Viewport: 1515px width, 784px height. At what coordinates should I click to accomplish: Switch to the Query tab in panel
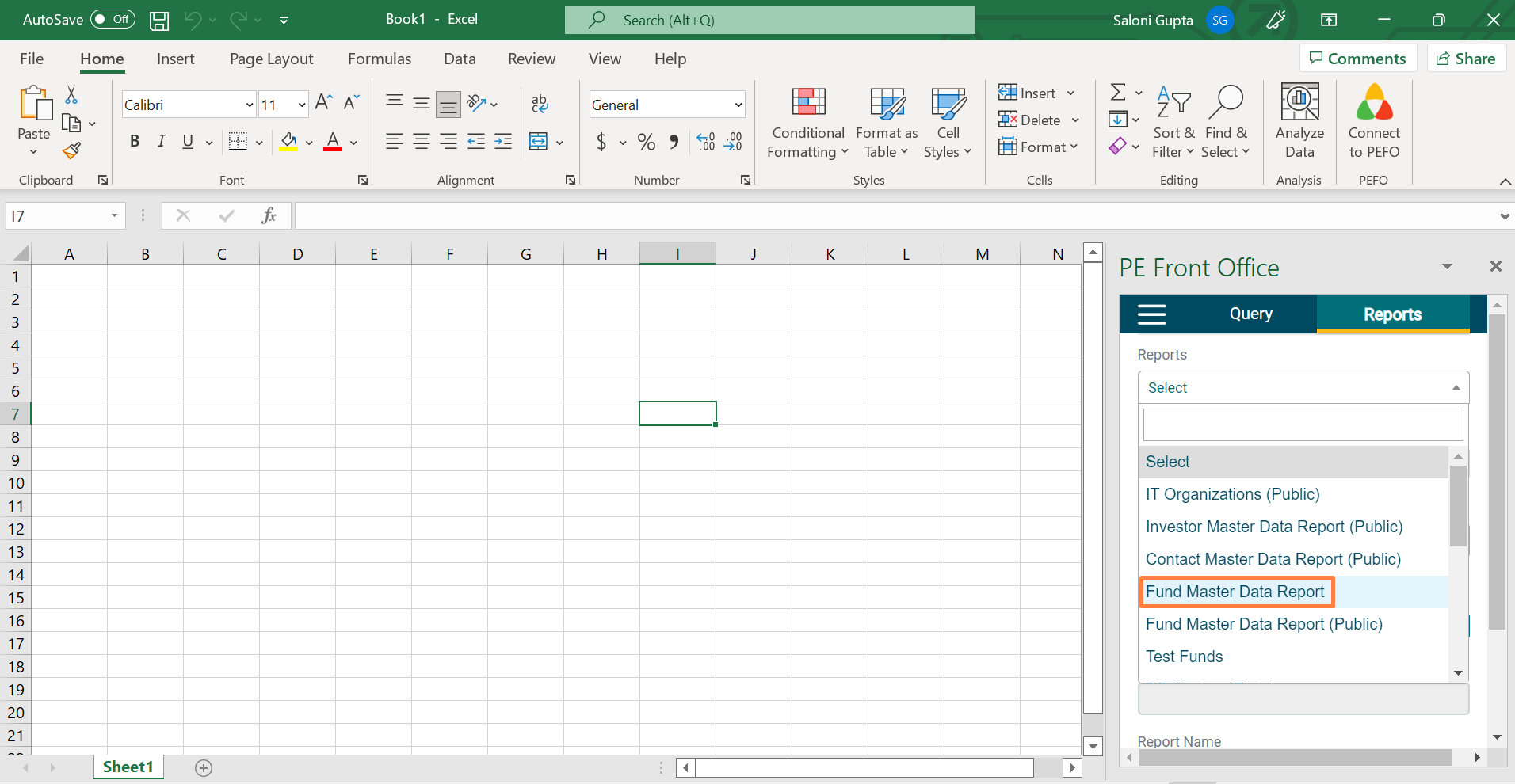tap(1250, 314)
